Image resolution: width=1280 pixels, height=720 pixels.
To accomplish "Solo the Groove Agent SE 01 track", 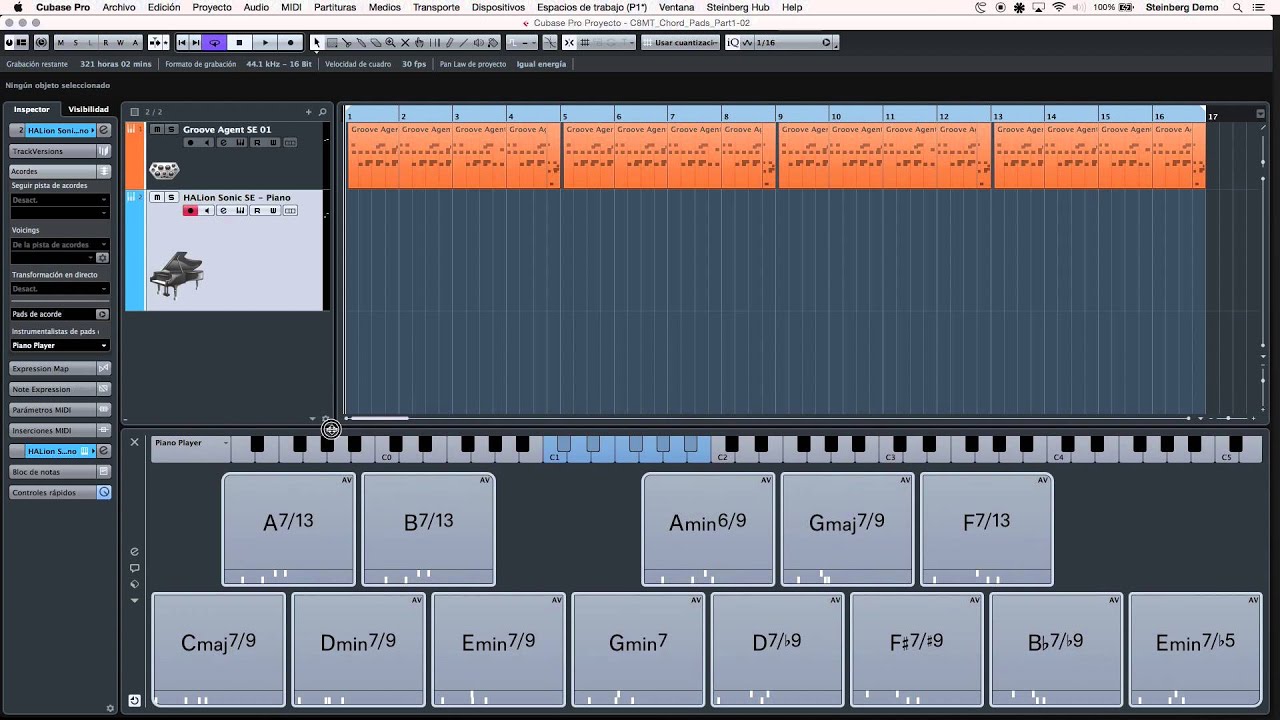I will (171, 129).
